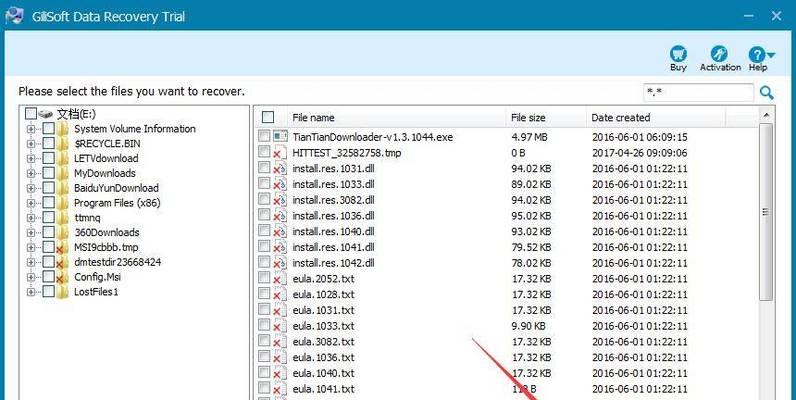
Task: Click the deleted Config.Msi folder icon
Action: click(x=62, y=277)
